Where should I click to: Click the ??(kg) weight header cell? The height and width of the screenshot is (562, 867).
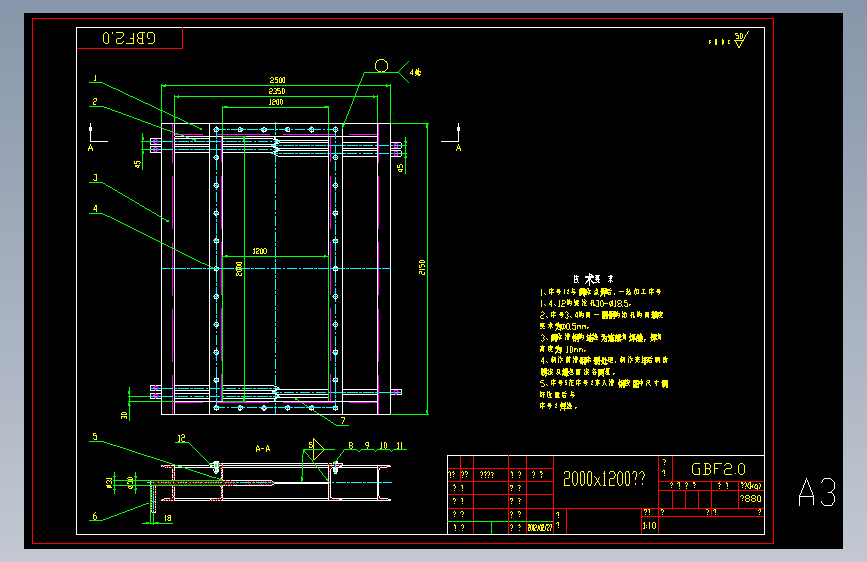point(751,486)
